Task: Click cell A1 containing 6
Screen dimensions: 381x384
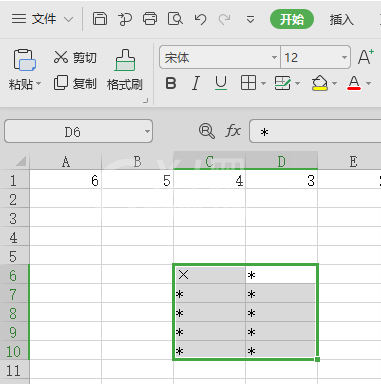Action: tap(66, 180)
